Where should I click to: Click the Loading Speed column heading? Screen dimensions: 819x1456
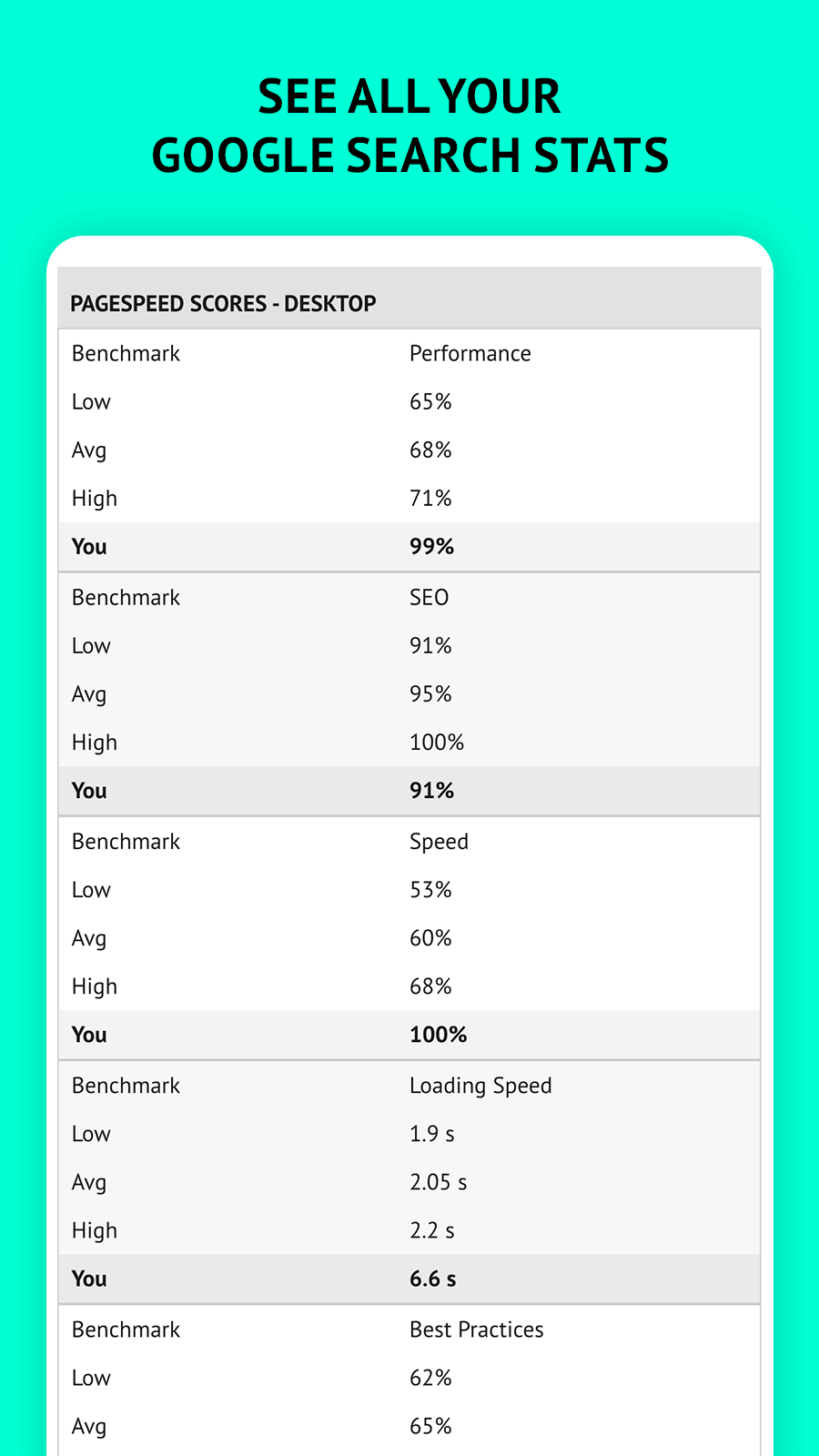click(x=480, y=1085)
